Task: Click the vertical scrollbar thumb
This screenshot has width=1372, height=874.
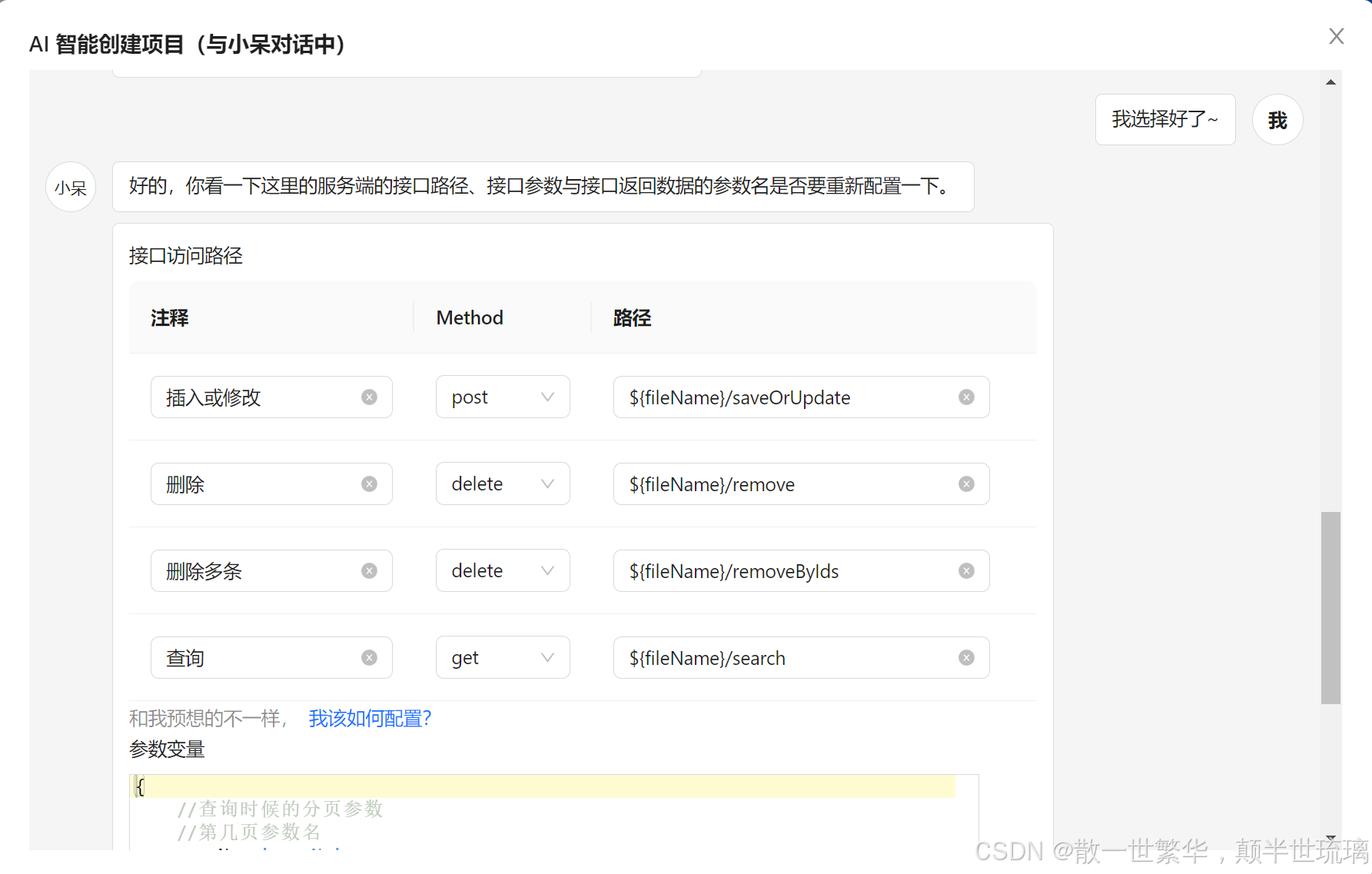Action: [1330, 607]
